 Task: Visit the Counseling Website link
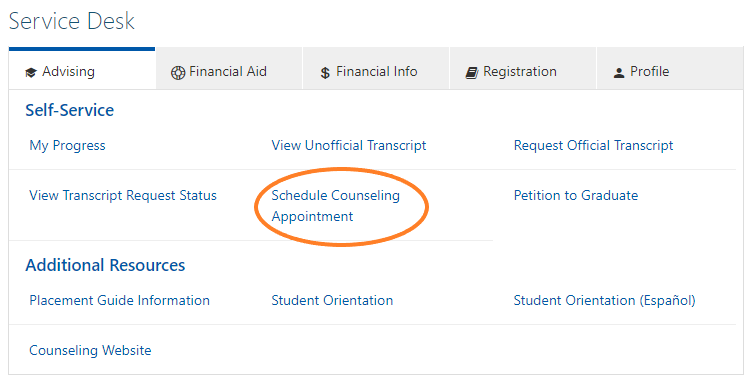(90, 350)
